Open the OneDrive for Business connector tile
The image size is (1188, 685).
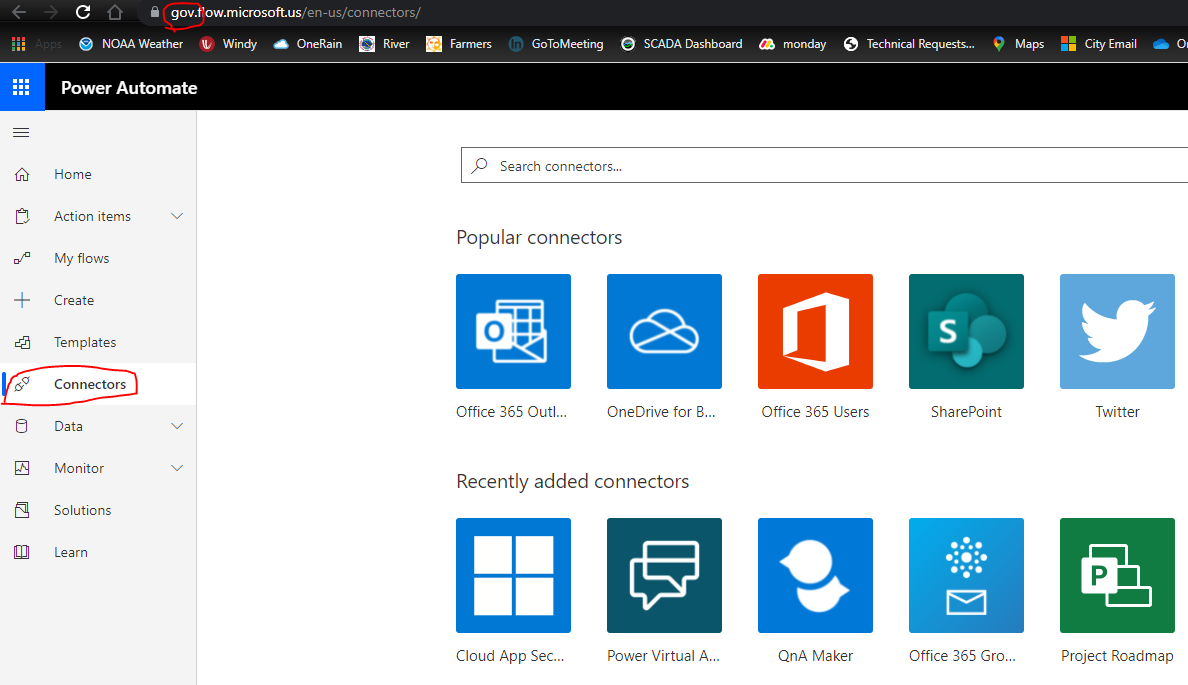(x=664, y=331)
